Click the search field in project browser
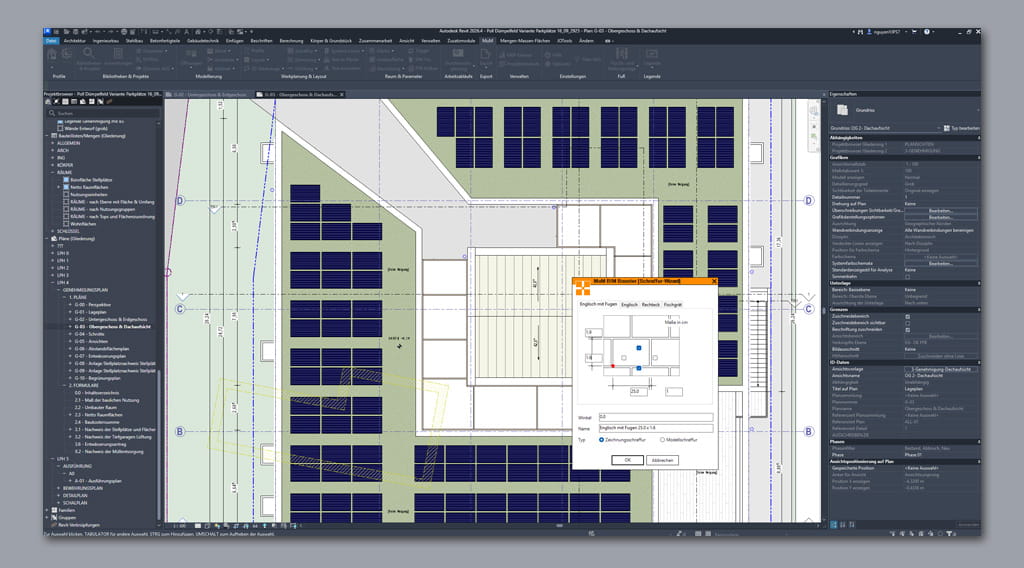 coord(103,113)
